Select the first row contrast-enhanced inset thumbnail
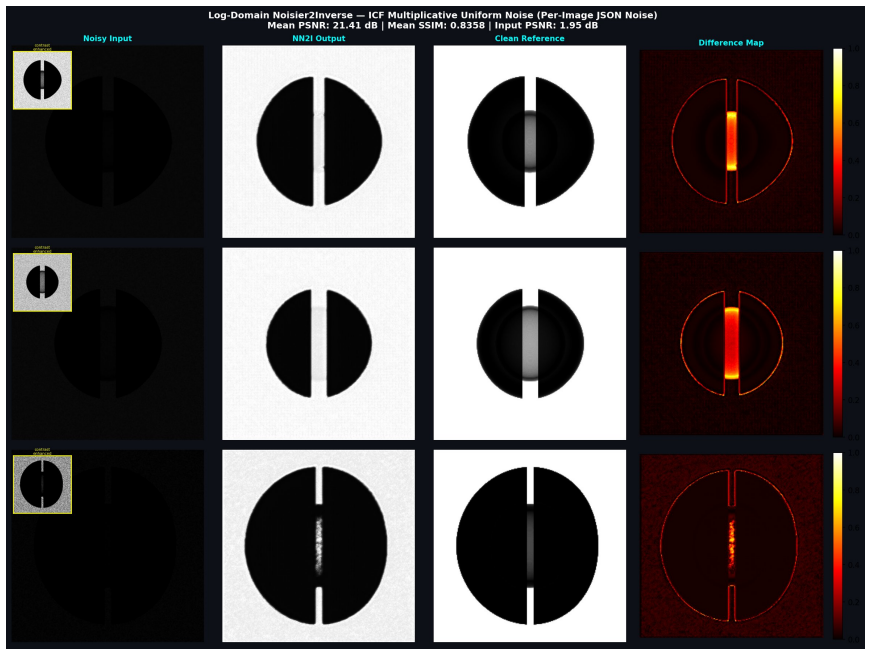The width and height of the screenshot is (871, 655). pyautogui.click(x=42, y=80)
